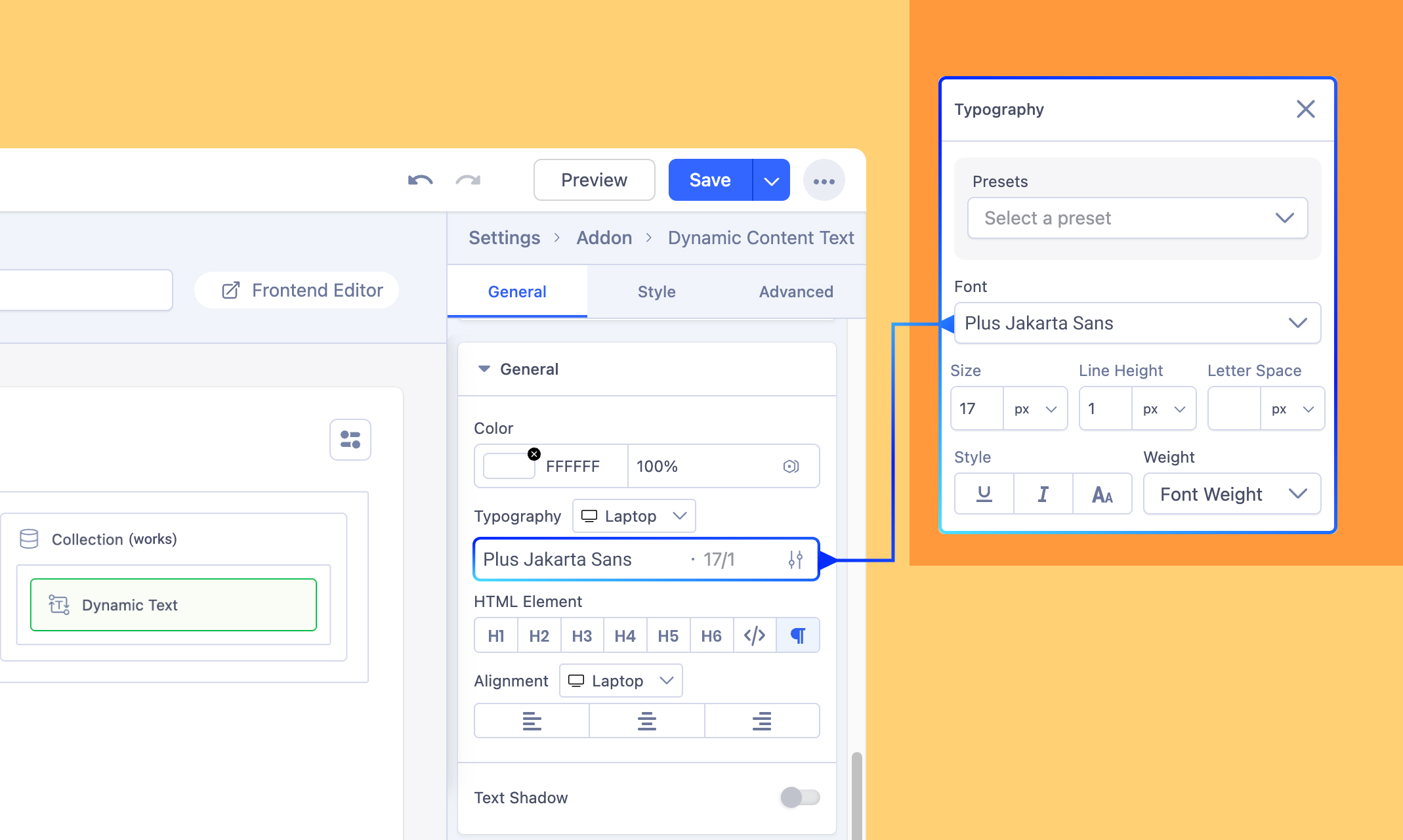This screenshot has height=840, width=1403.
Task: Toggle the Text Shadow switch
Action: tap(799, 797)
